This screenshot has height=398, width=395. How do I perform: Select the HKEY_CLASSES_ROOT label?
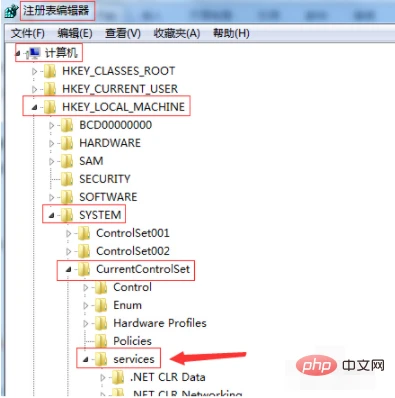point(118,71)
